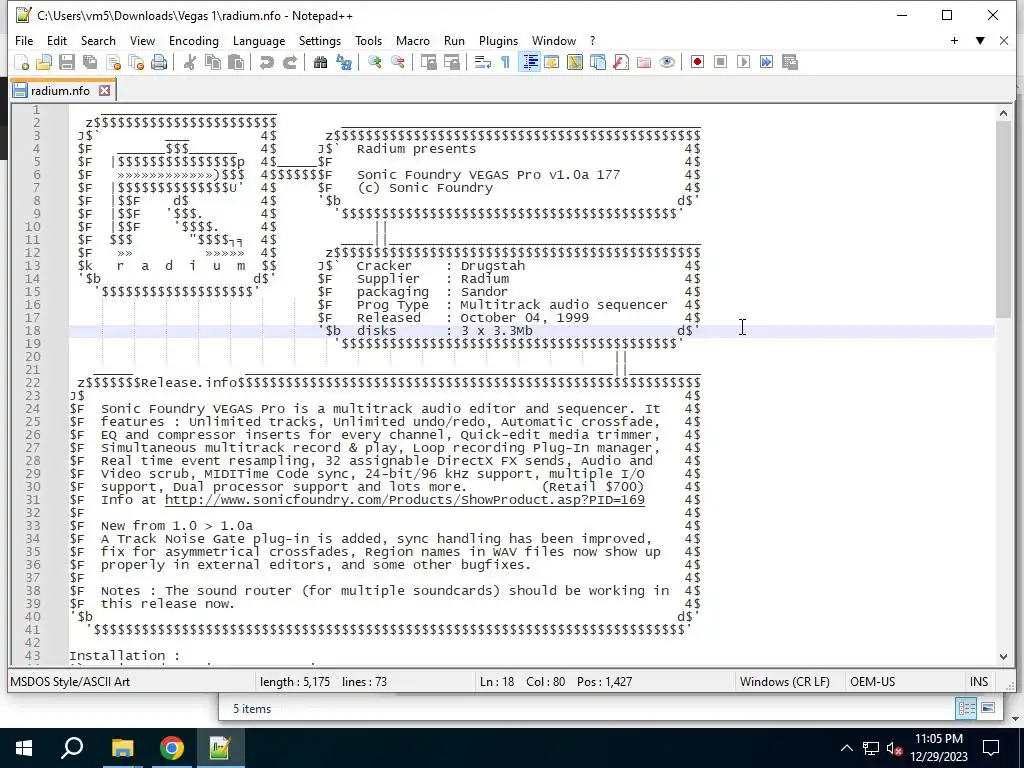The image size is (1024, 768).
Task: Open the Windows Start menu
Action: 24,748
